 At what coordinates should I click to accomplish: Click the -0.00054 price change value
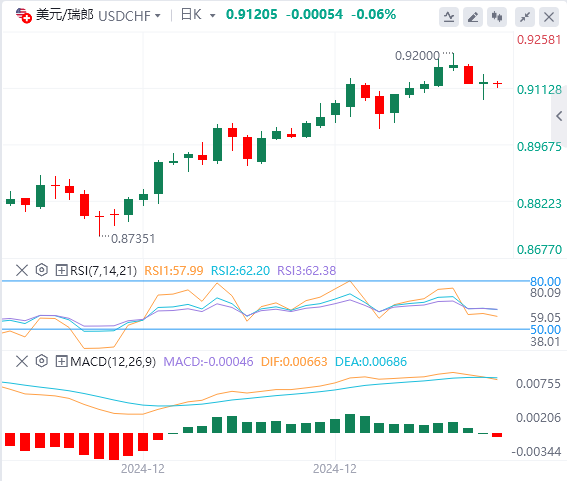[314, 14]
